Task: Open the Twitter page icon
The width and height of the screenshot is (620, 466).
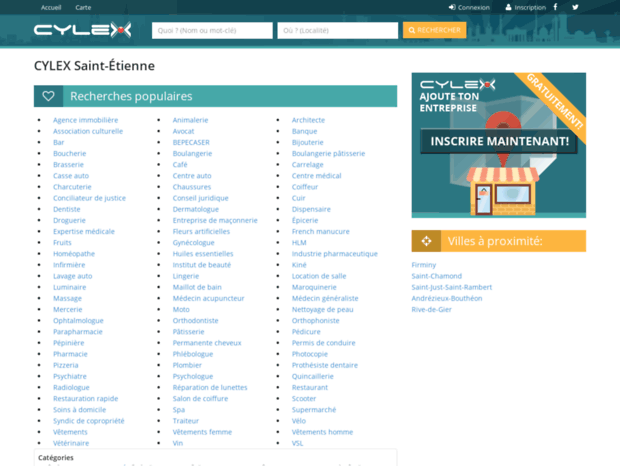Action: pyautogui.click(x=575, y=7)
